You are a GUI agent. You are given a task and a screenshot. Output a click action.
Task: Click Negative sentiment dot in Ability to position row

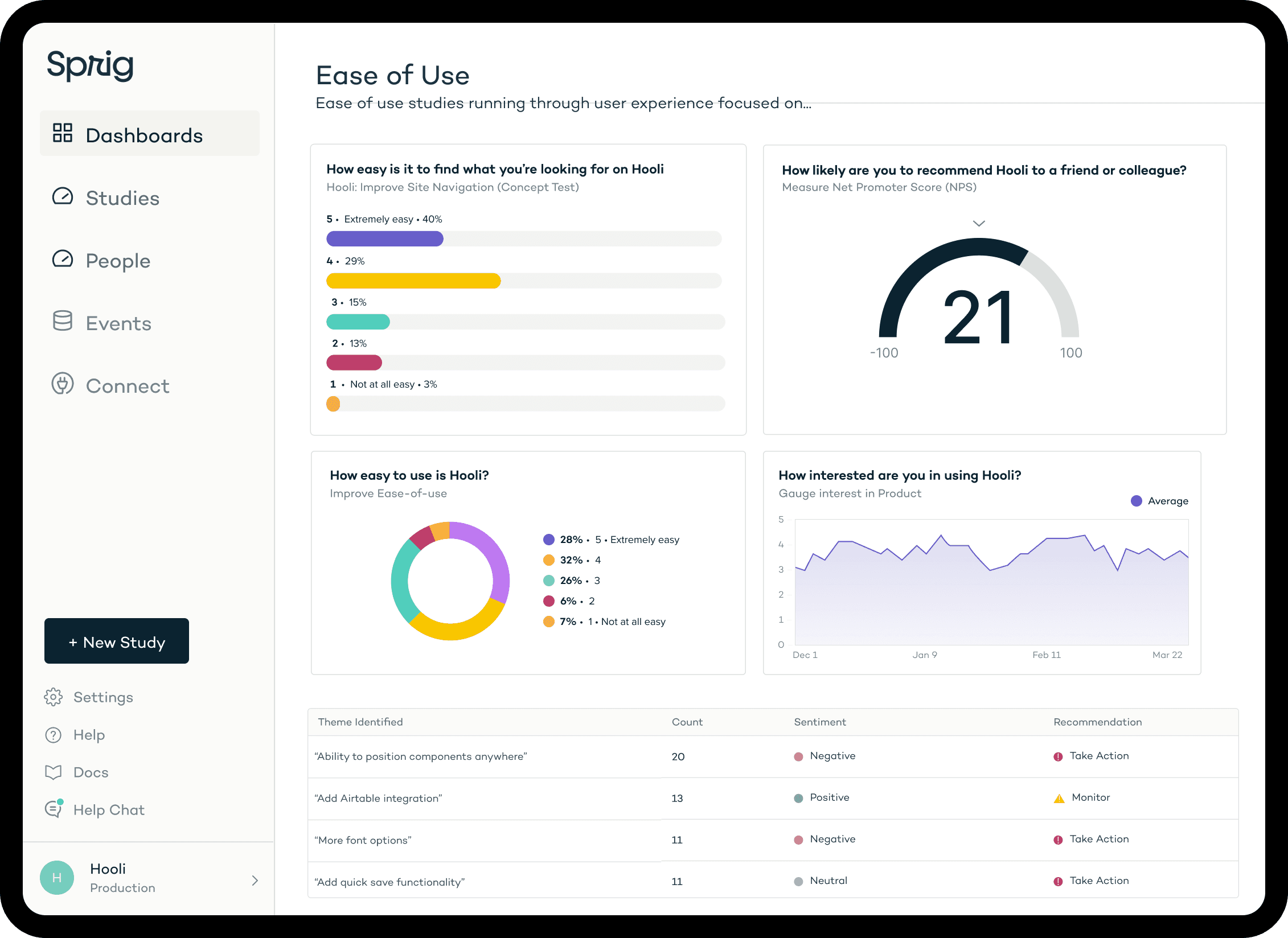click(798, 756)
